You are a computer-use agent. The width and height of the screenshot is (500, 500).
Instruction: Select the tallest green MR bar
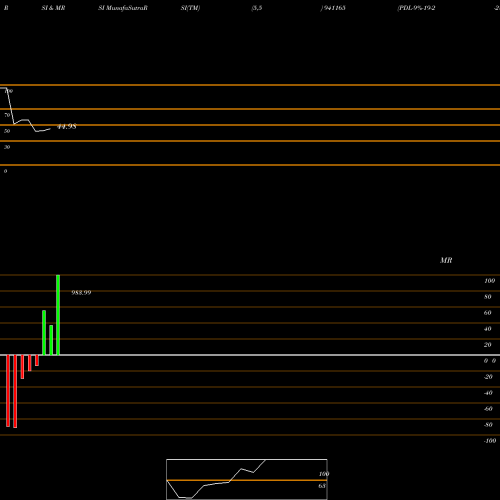[x=58, y=315]
